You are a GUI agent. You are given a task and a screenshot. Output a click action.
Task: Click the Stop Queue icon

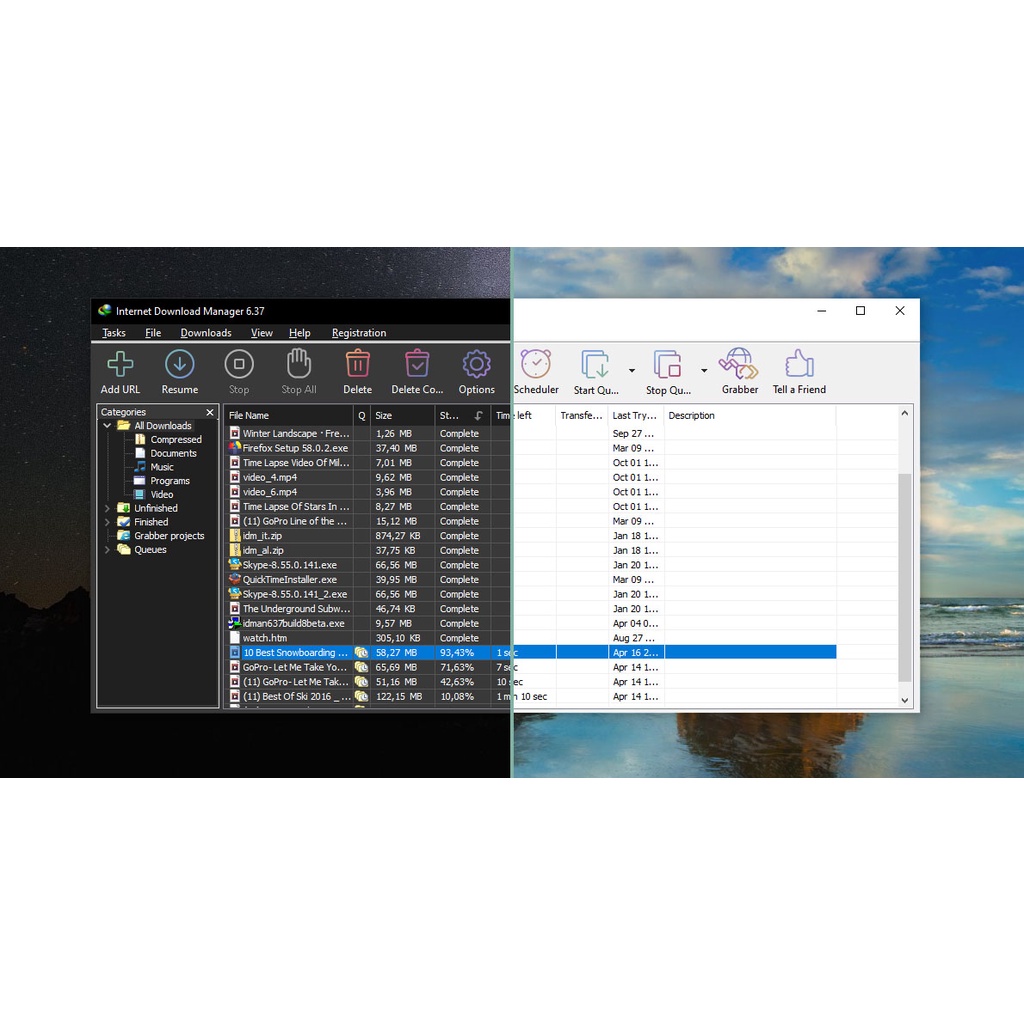pyautogui.click(x=667, y=364)
